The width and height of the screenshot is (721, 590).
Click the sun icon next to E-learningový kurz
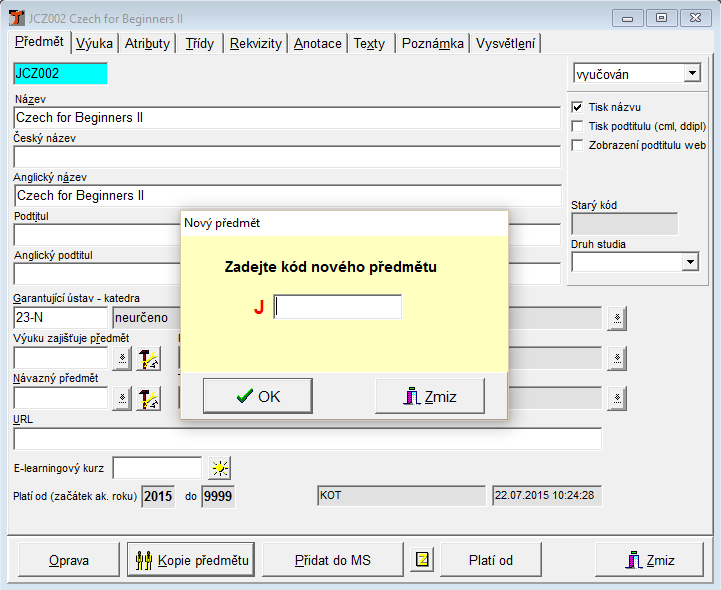[219, 467]
